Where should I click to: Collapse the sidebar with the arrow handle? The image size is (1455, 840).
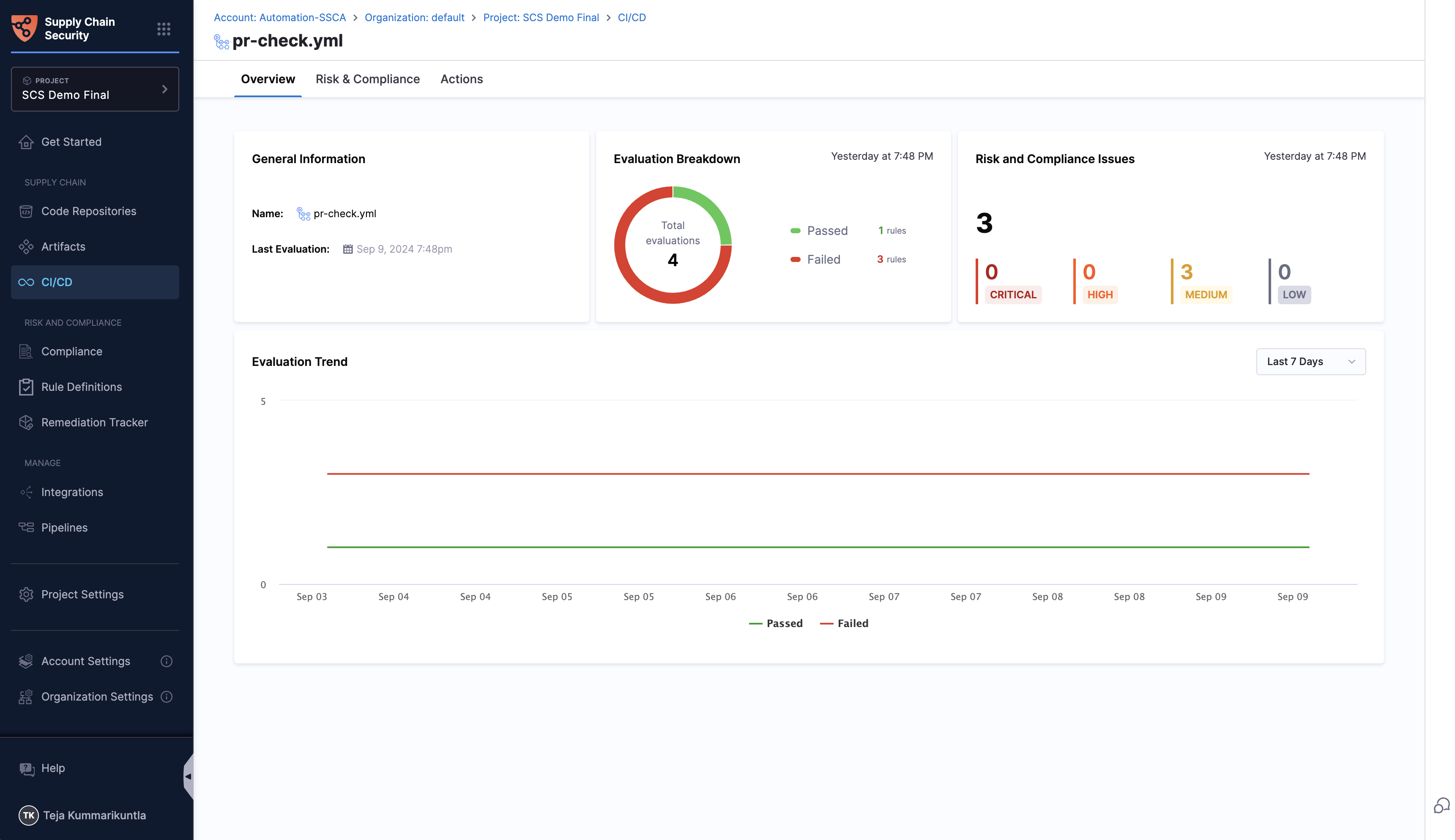[x=188, y=777]
